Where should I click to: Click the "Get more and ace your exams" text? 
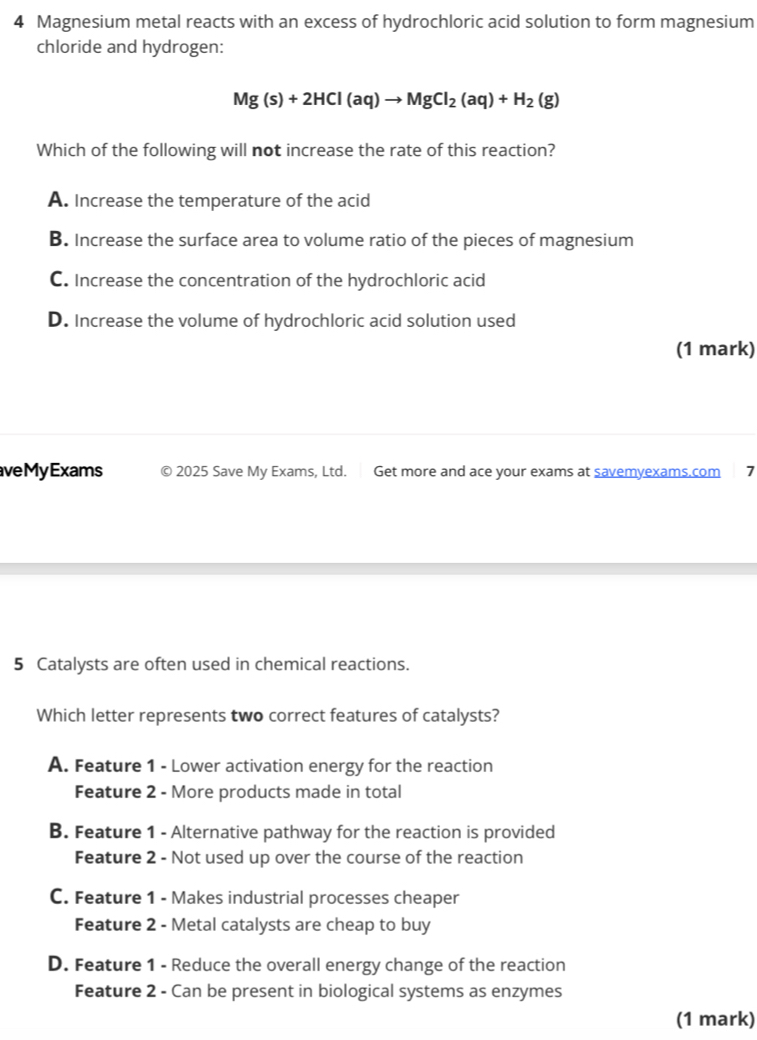point(481,471)
